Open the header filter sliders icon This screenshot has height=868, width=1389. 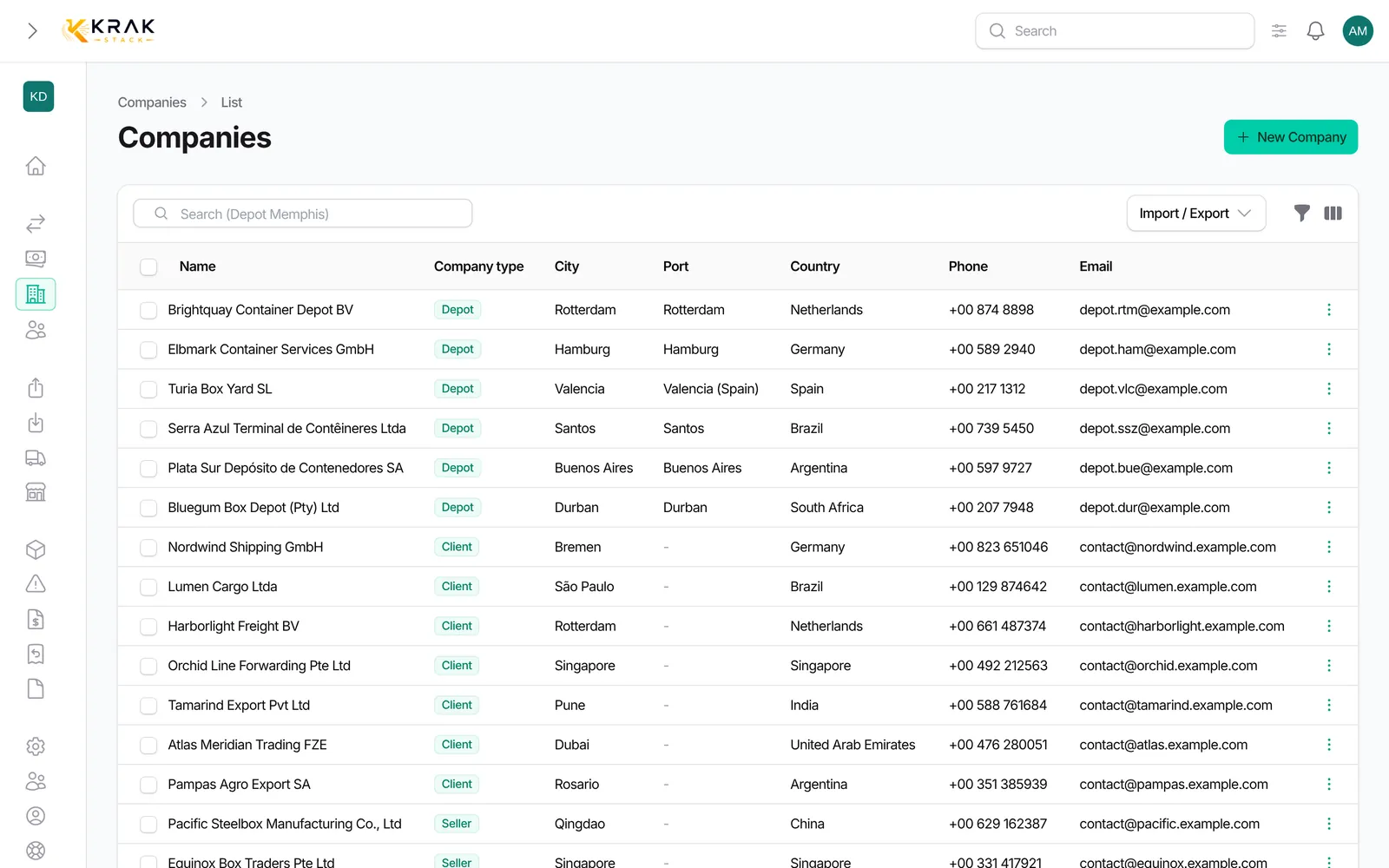tap(1279, 31)
